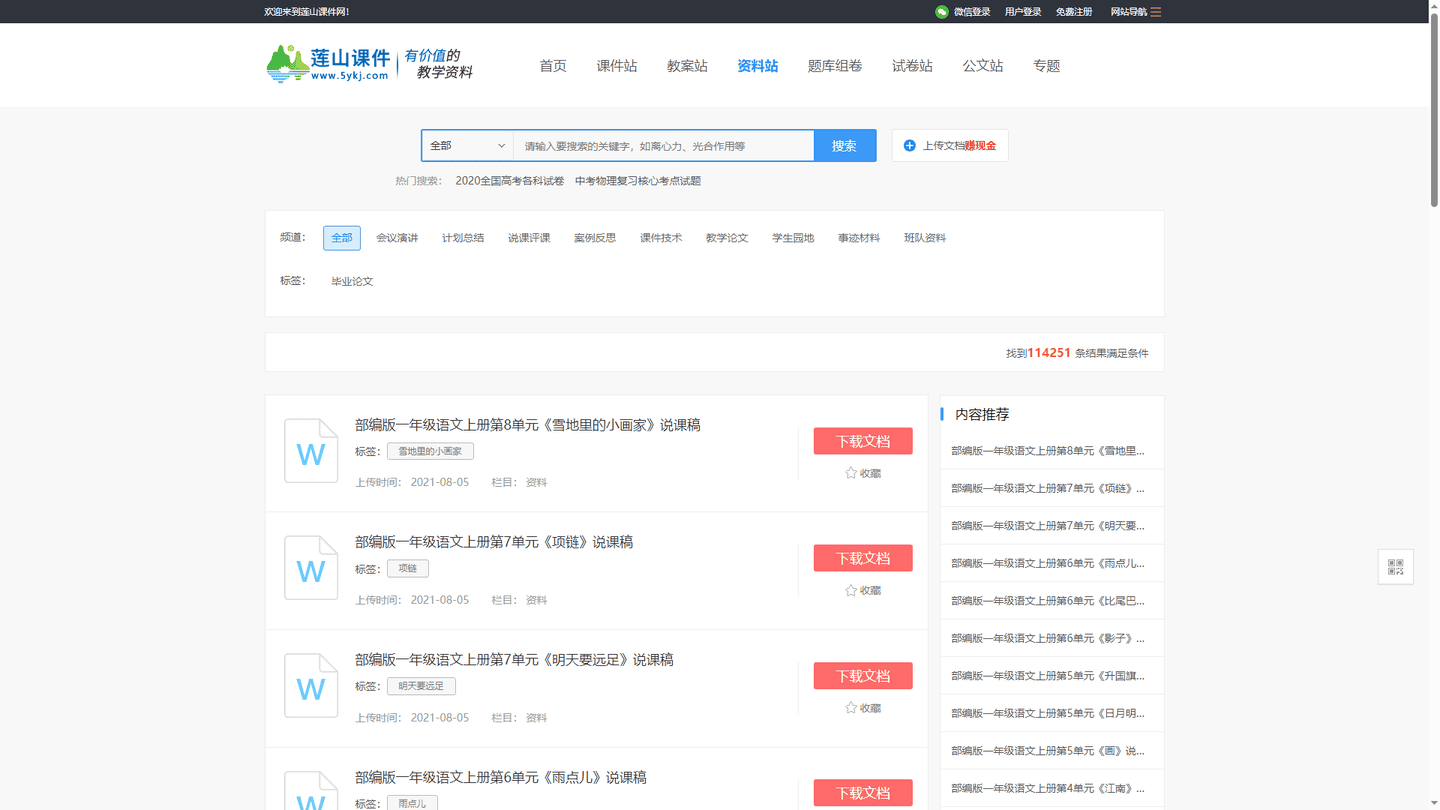This screenshot has height=810, width=1440.
Task: Filter channel by 班队资料
Action: pyautogui.click(x=925, y=238)
